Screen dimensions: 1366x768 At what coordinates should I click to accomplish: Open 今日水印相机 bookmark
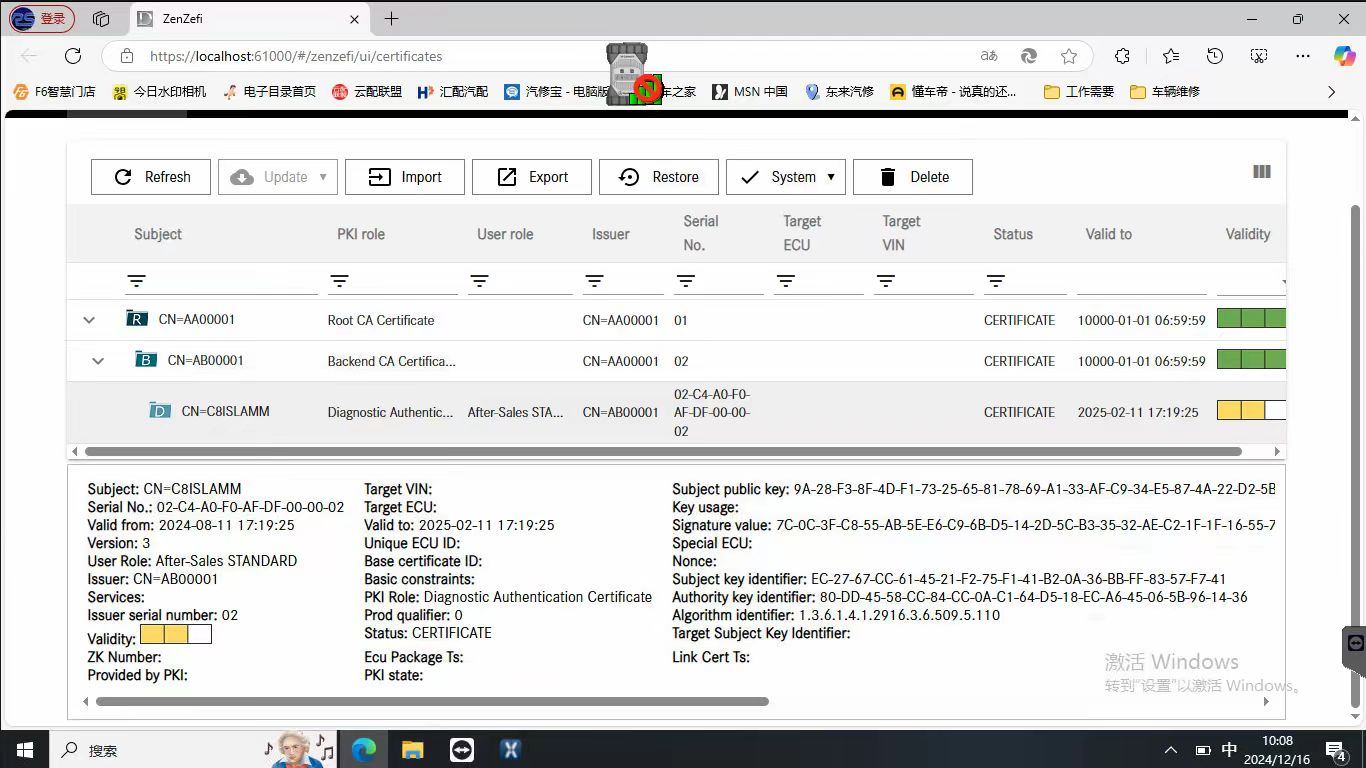tap(159, 91)
